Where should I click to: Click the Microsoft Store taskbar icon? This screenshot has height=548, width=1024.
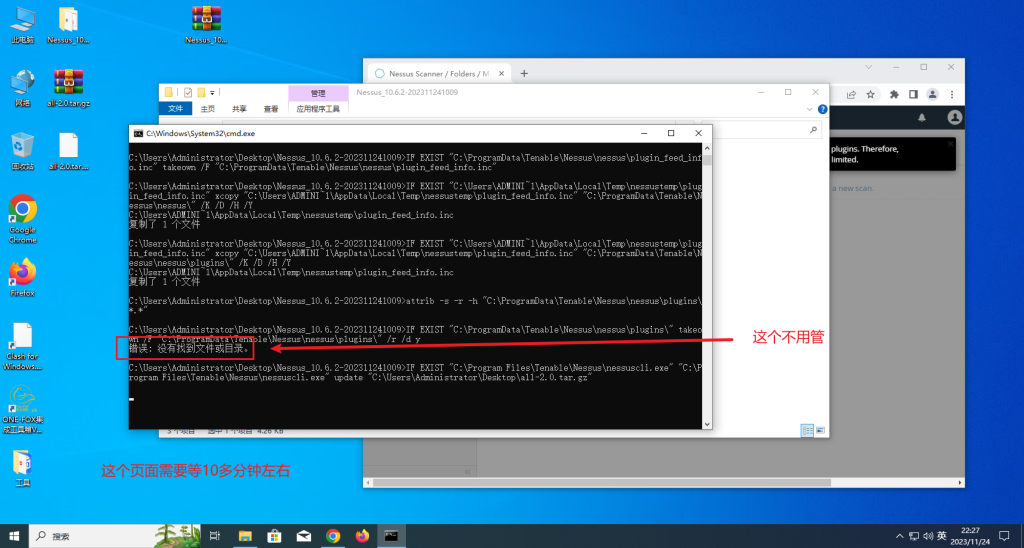[273, 536]
